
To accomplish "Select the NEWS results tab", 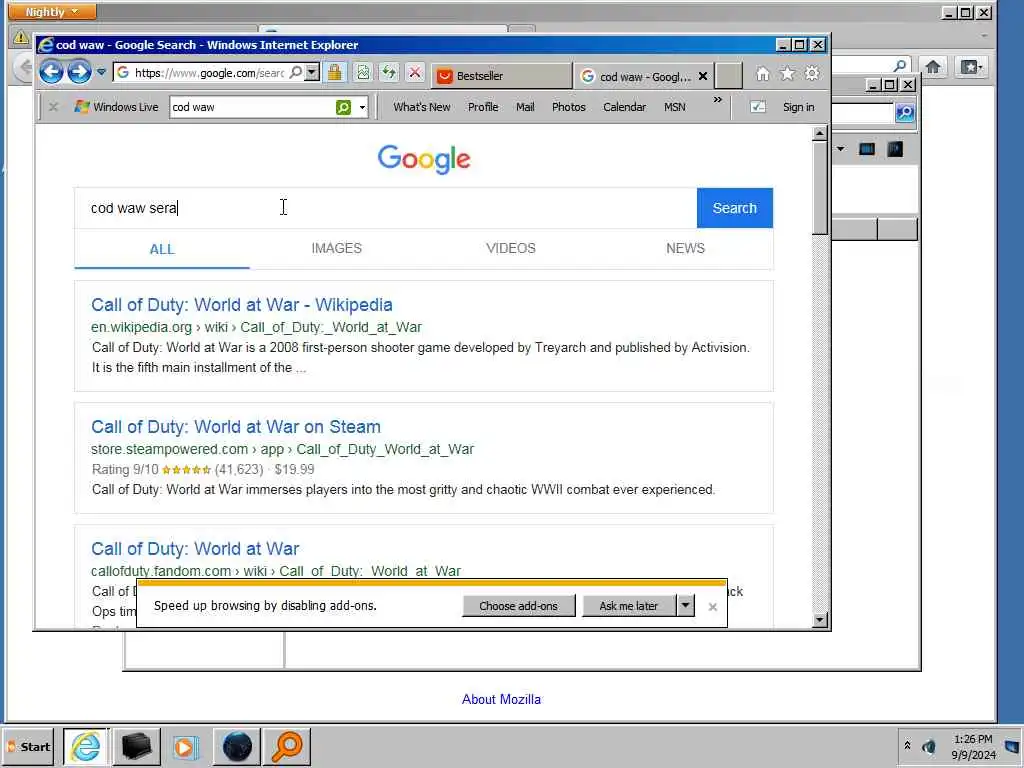I will click(685, 248).
